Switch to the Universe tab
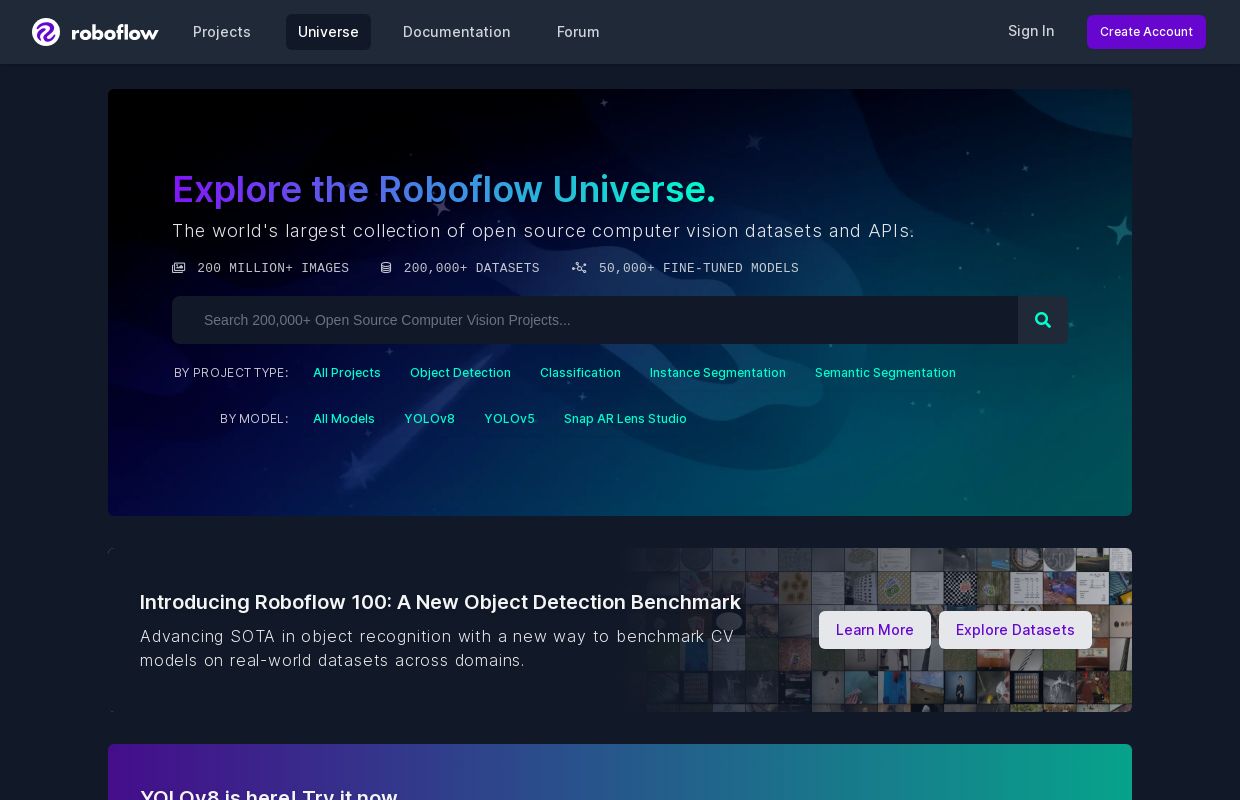Image resolution: width=1240 pixels, height=800 pixels. [x=328, y=32]
